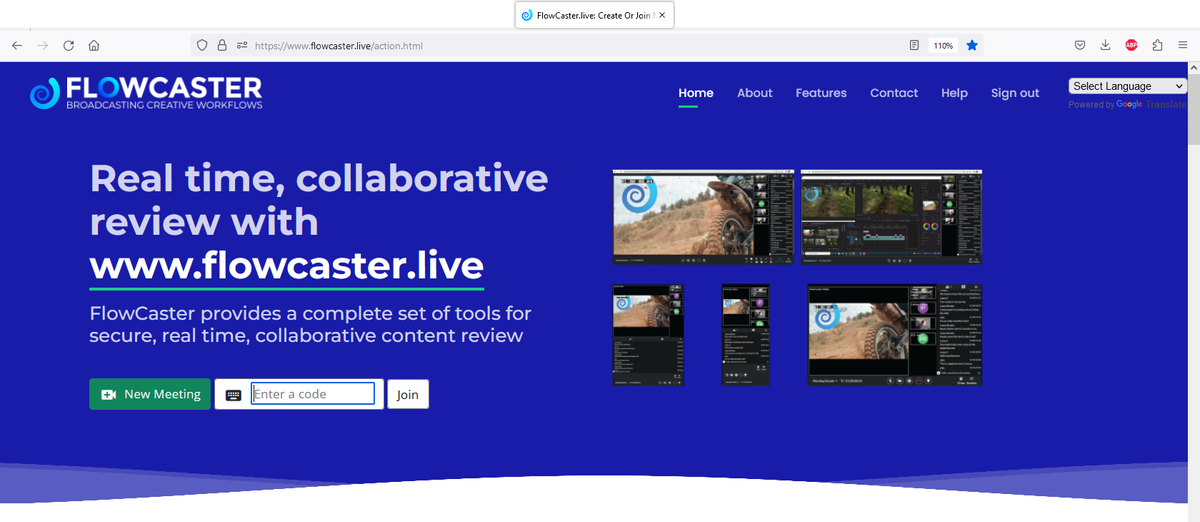The width and height of the screenshot is (1200, 522).
Task: Click the site permissions icon beside the padlock
Action: pyautogui.click(x=242, y=45)
